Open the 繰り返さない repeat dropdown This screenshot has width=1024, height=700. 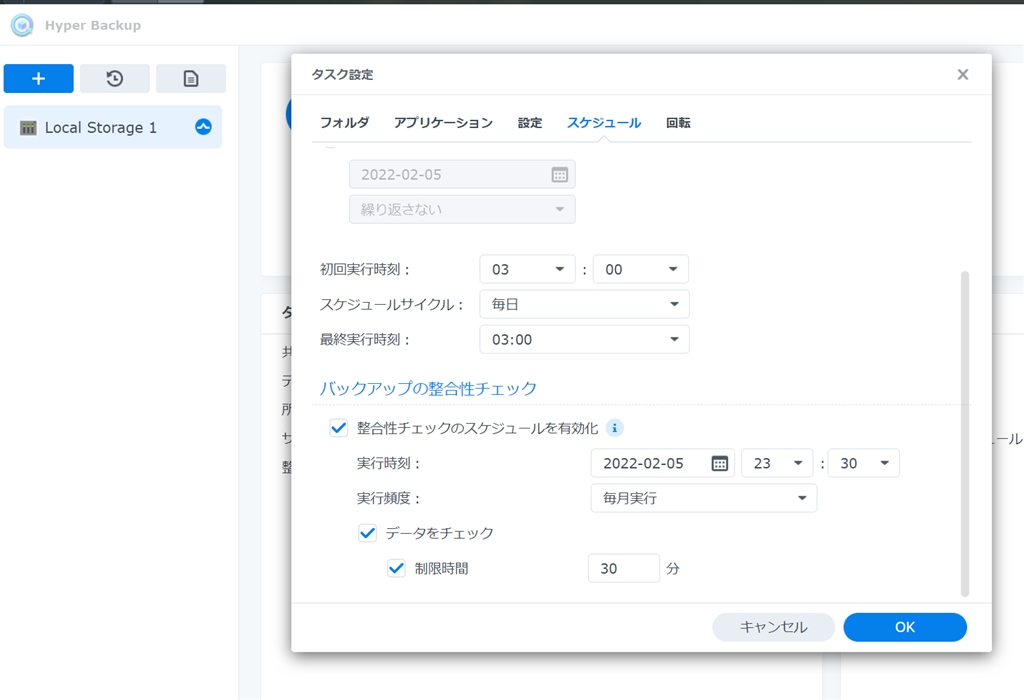[x=462, y=210]
